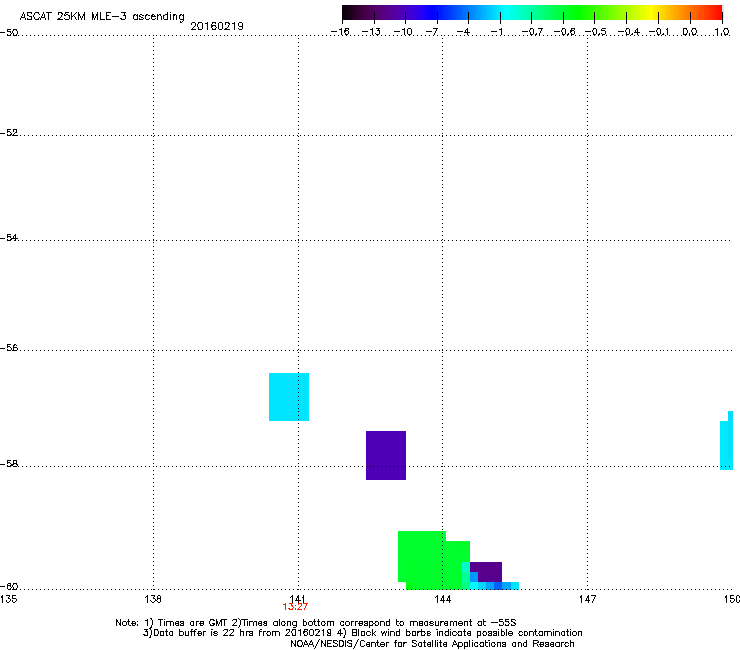740x650 pixels.
Task: Click the 141 longitude axis label
Action: pos(298,598)
